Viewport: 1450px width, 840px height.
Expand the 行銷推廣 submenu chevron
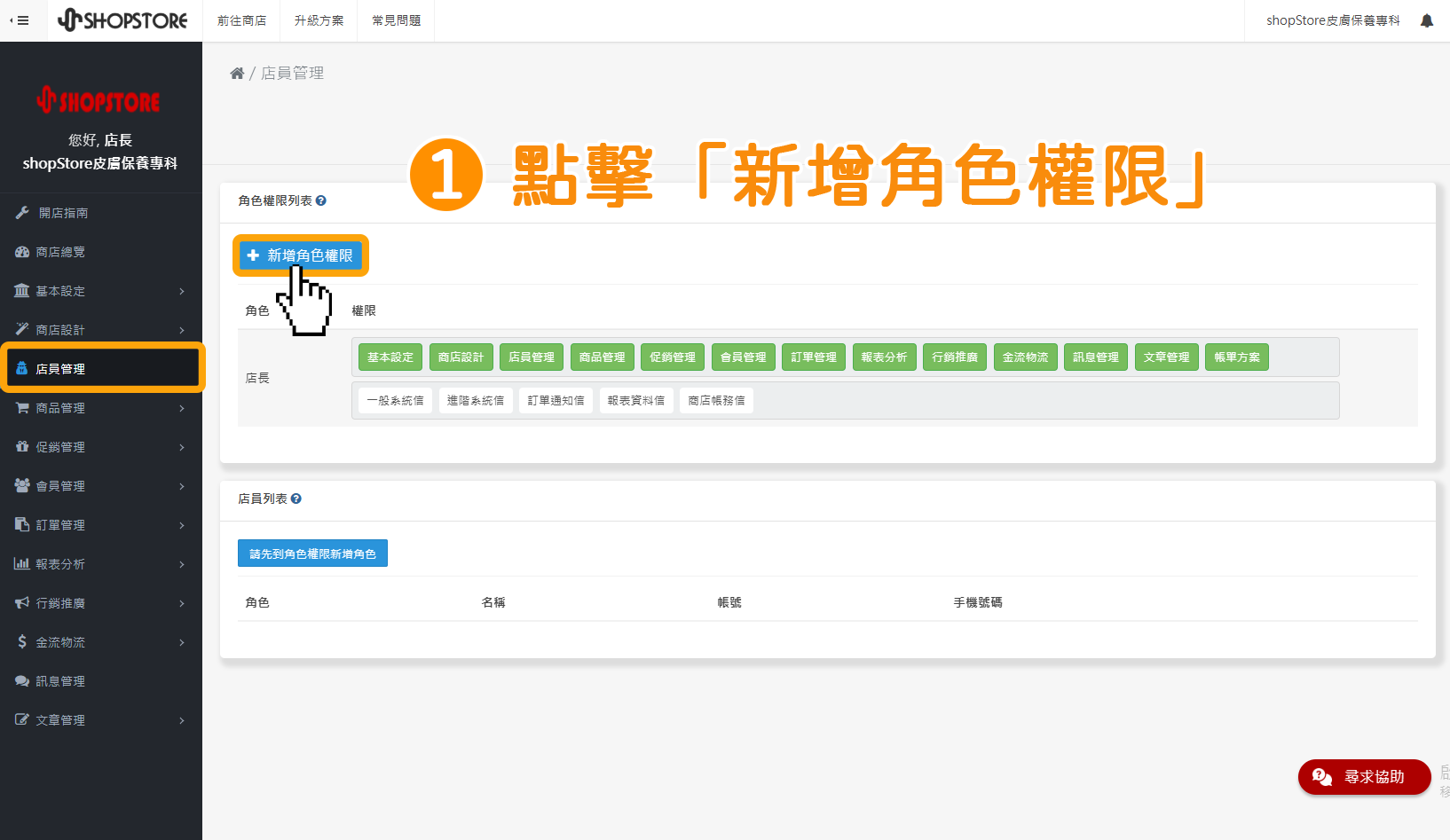point(182,603)
